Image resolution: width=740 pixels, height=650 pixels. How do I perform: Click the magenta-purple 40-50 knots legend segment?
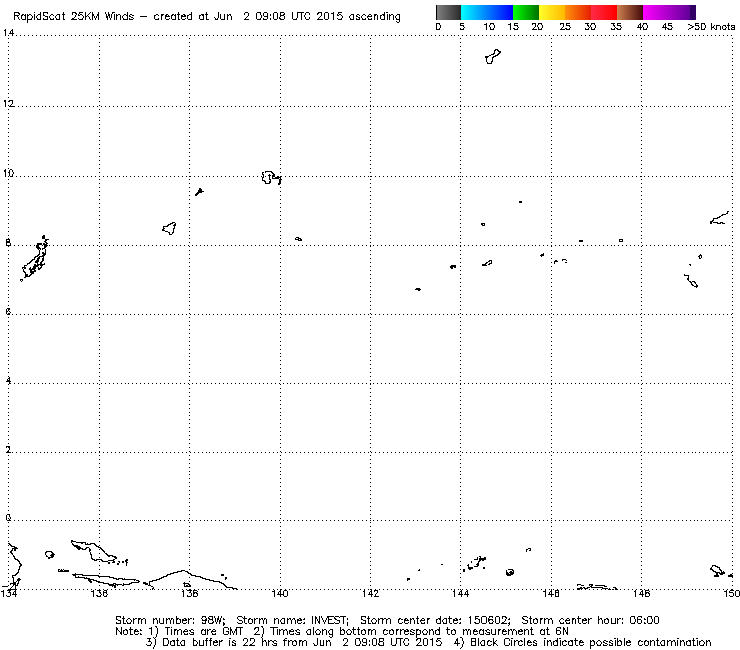point(669,12)
